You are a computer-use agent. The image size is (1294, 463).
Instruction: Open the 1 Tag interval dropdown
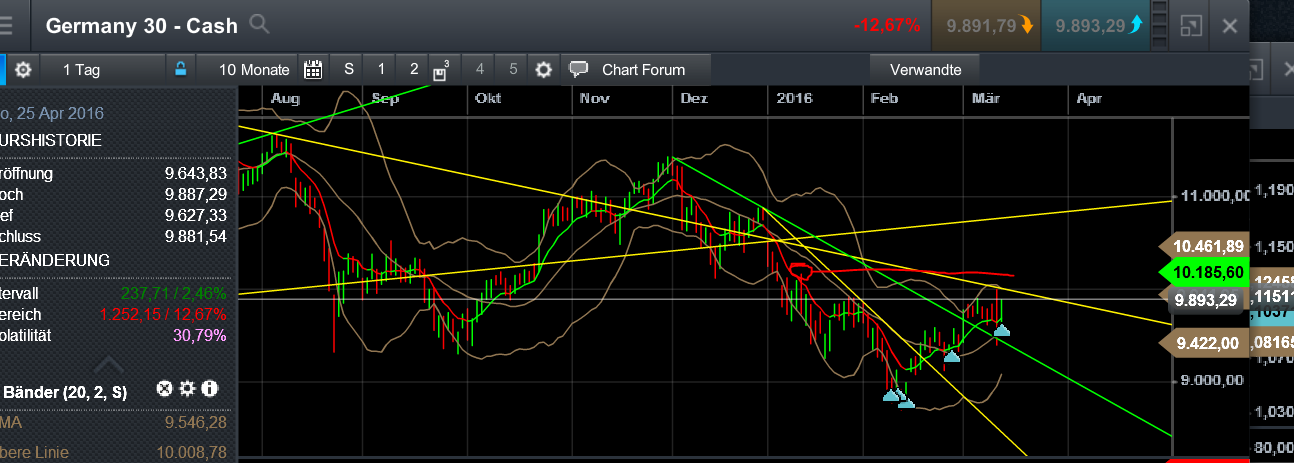(101, 69)
